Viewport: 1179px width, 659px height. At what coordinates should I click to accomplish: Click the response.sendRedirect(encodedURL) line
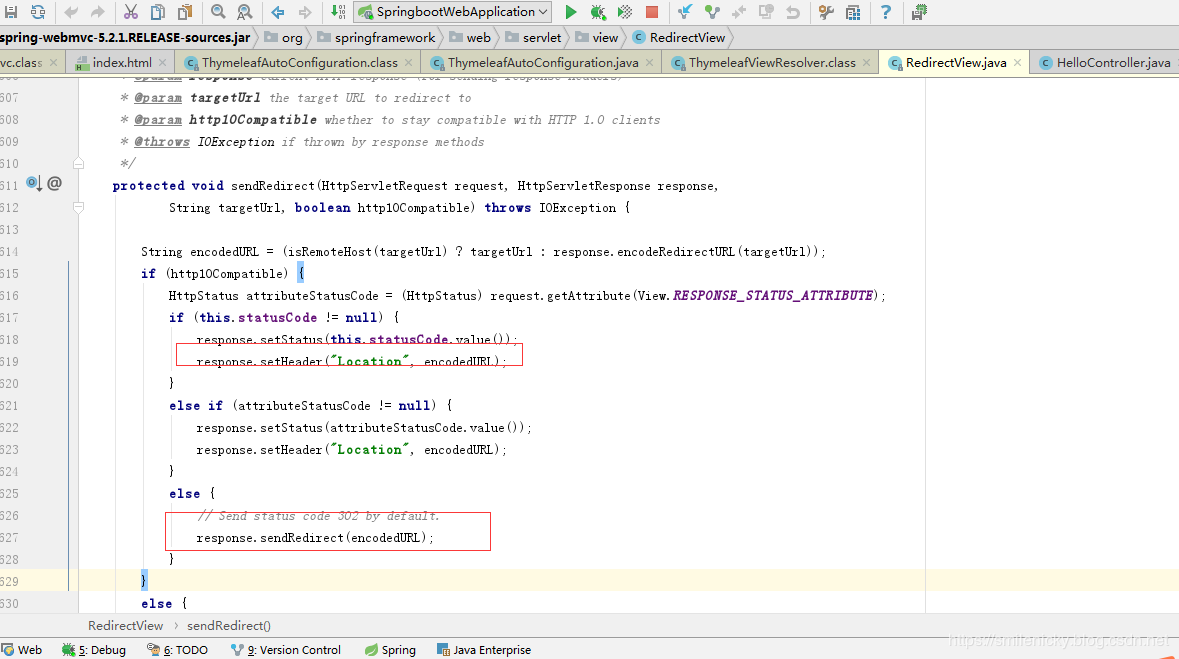[x=315, y=538]
